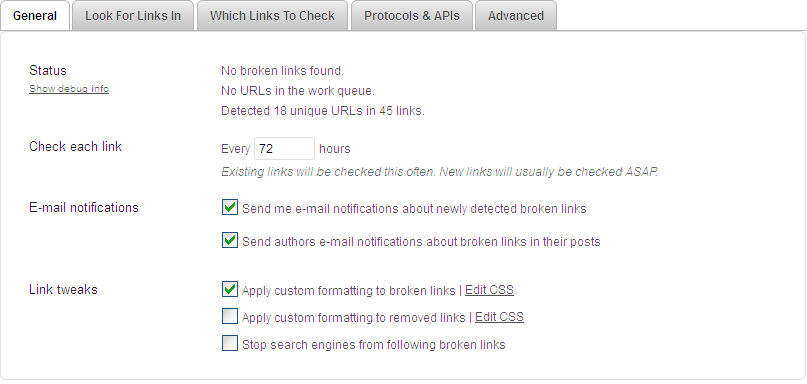The height and width of the screenshot is (384, 807).
Task: Switch to the General tab
Action: coord(35,16)
